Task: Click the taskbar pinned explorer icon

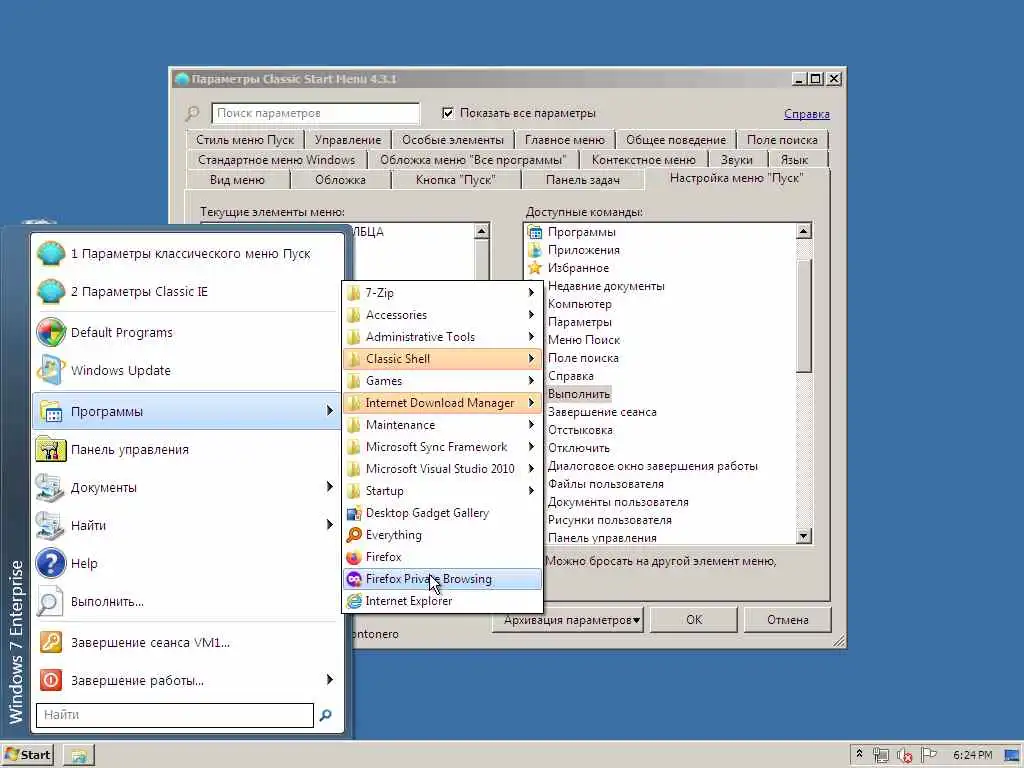Action: click(79, 756)
